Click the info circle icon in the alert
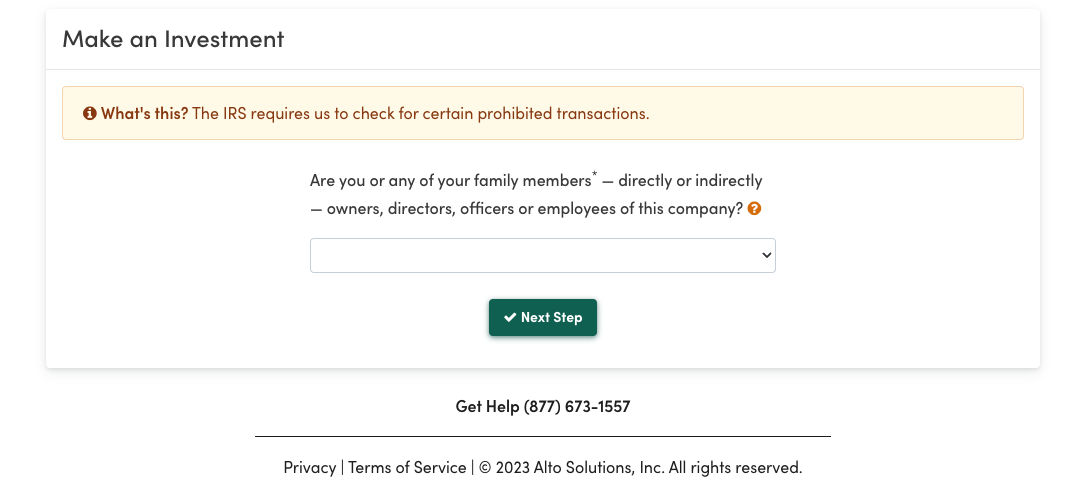 tap(89, 113)
